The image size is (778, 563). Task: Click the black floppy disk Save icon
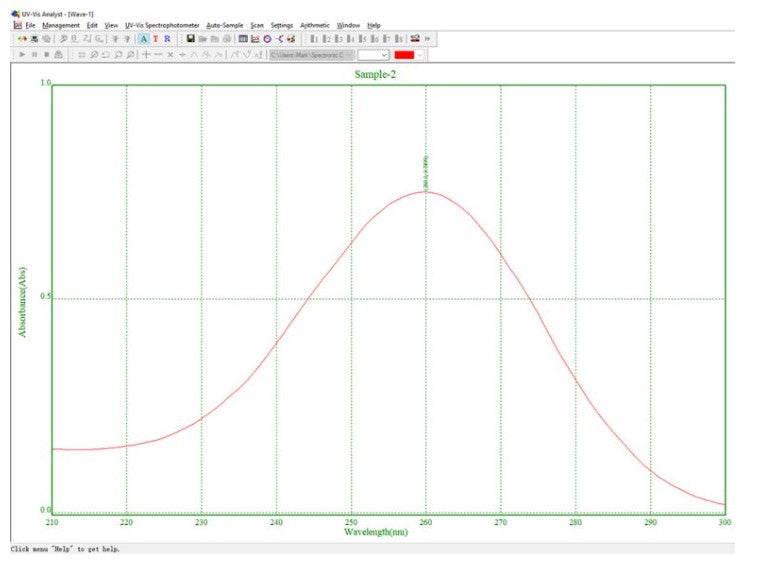pyautogui.click(x=191, y=39)
